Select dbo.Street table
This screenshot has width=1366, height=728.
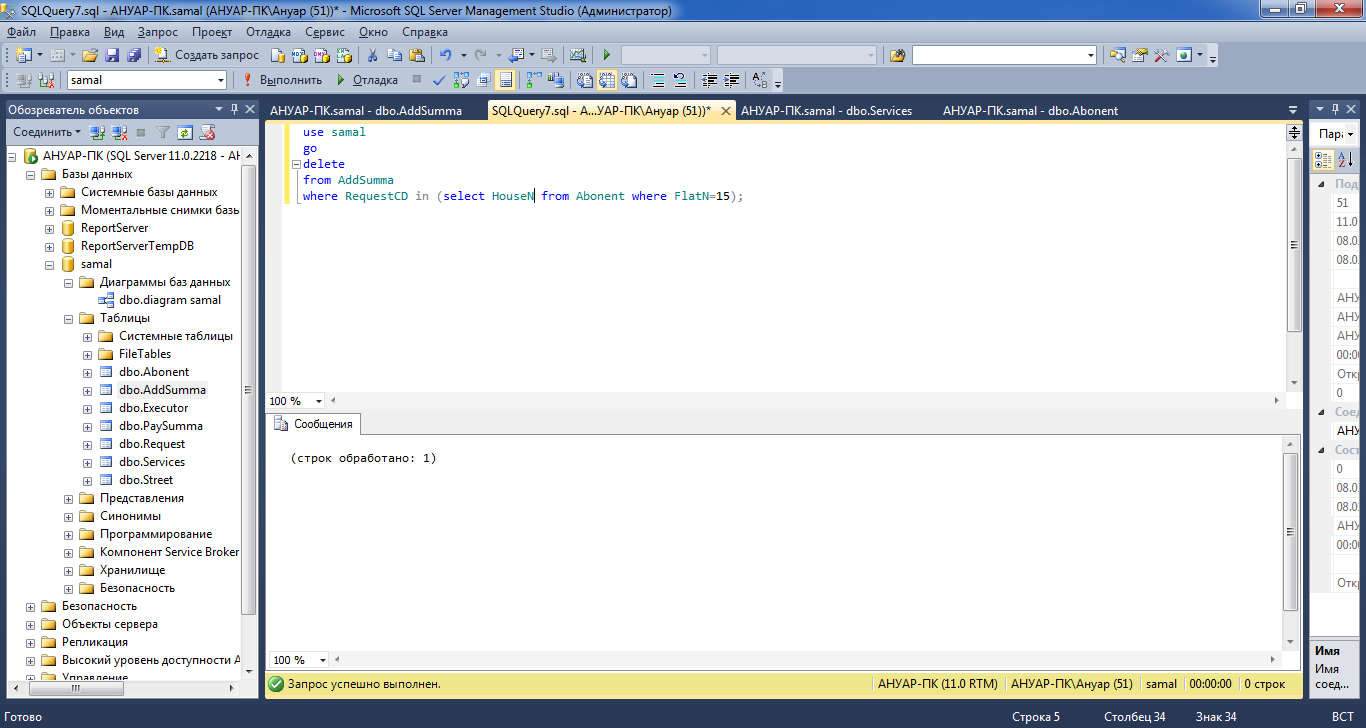point(146,480)
